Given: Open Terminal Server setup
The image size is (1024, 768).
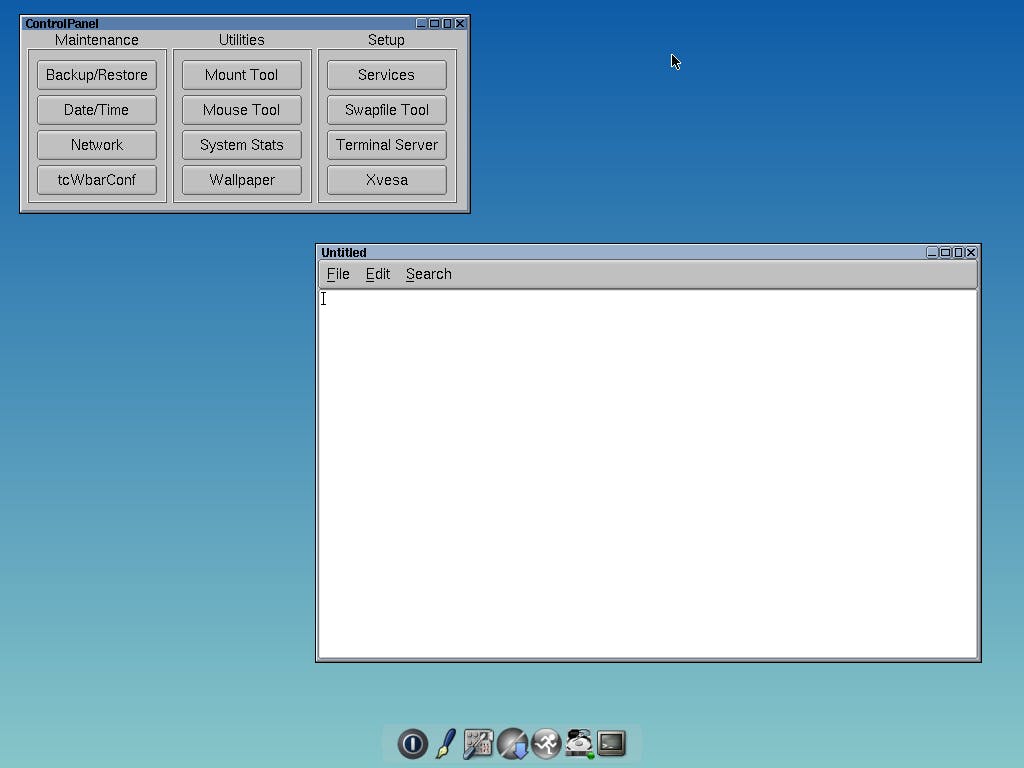Looking at the screenshot, I should pos(387,145).
